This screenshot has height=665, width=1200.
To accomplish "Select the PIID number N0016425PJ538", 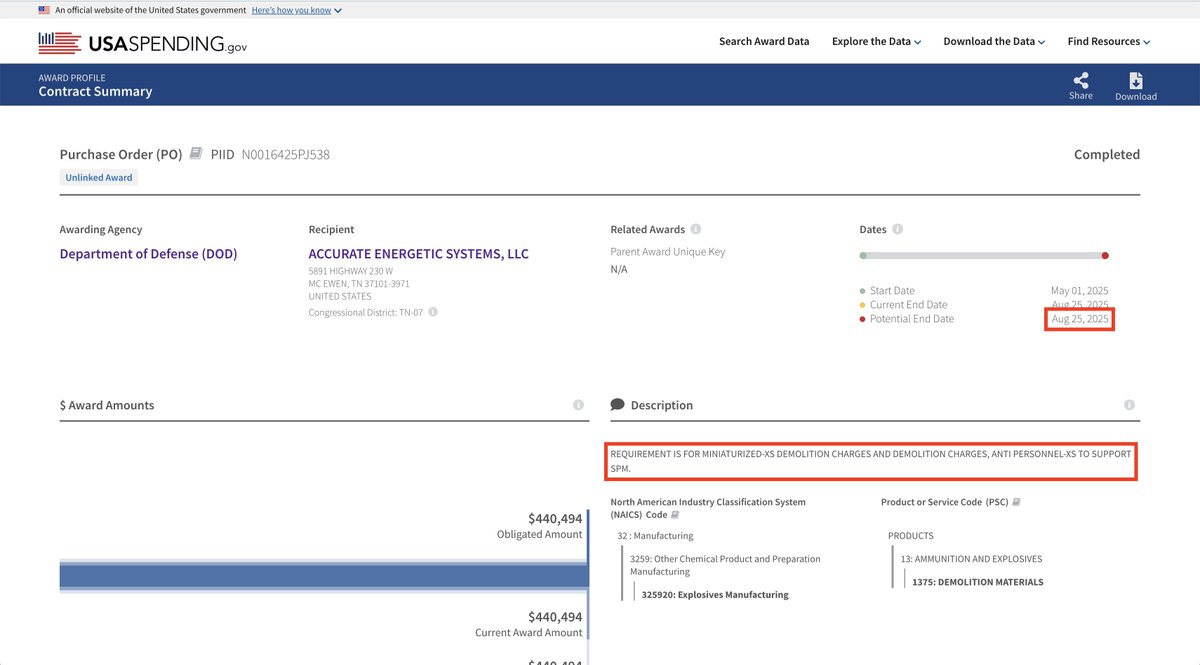I will pos(286,155).
